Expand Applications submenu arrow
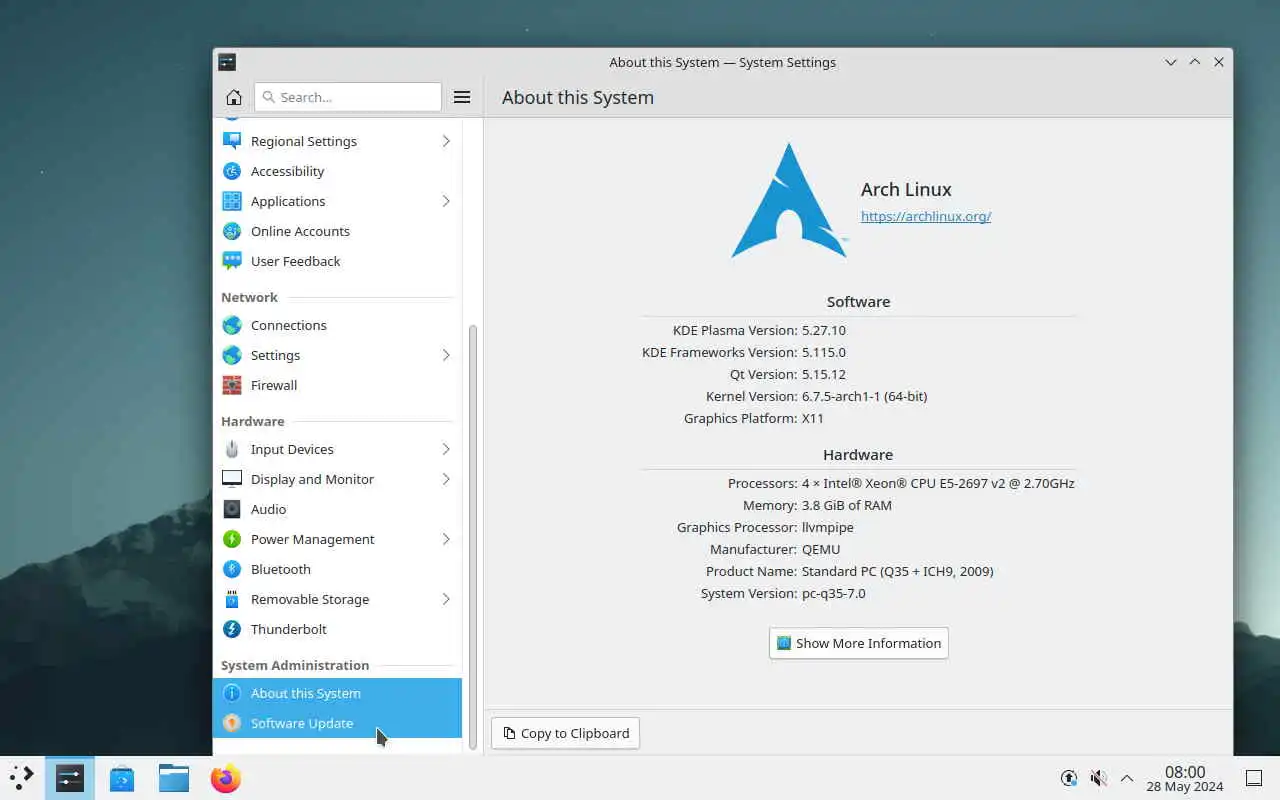1280x800 pixels. pyautogui.click(x=446, y=201)
